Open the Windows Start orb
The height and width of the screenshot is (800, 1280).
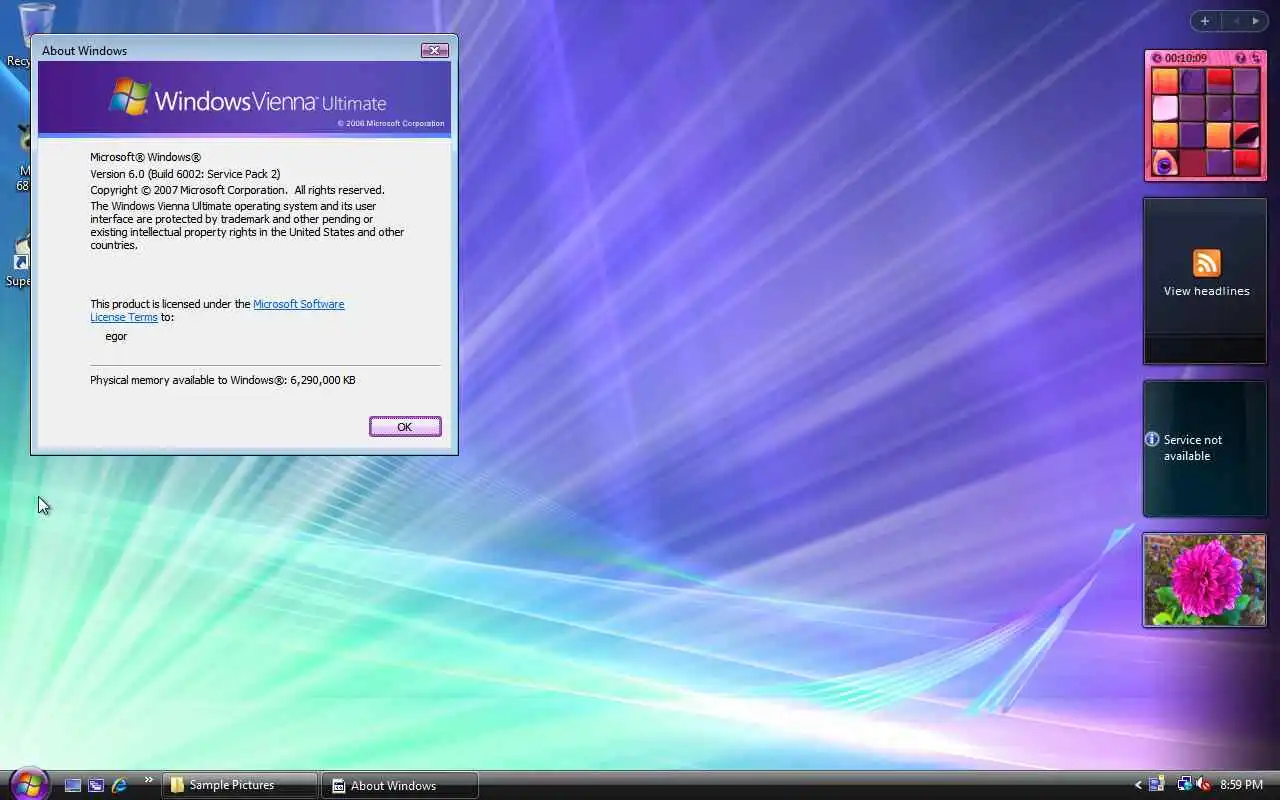coord(28,783)
